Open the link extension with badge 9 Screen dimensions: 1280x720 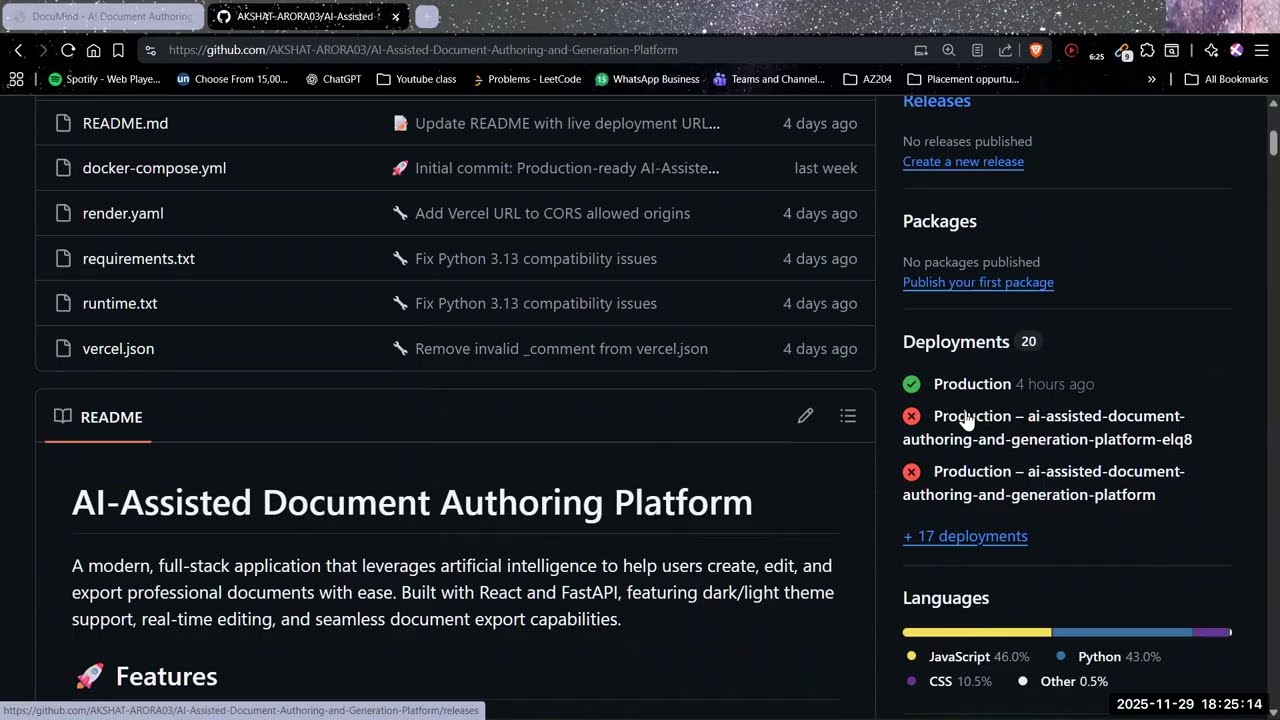point(1122,51)
